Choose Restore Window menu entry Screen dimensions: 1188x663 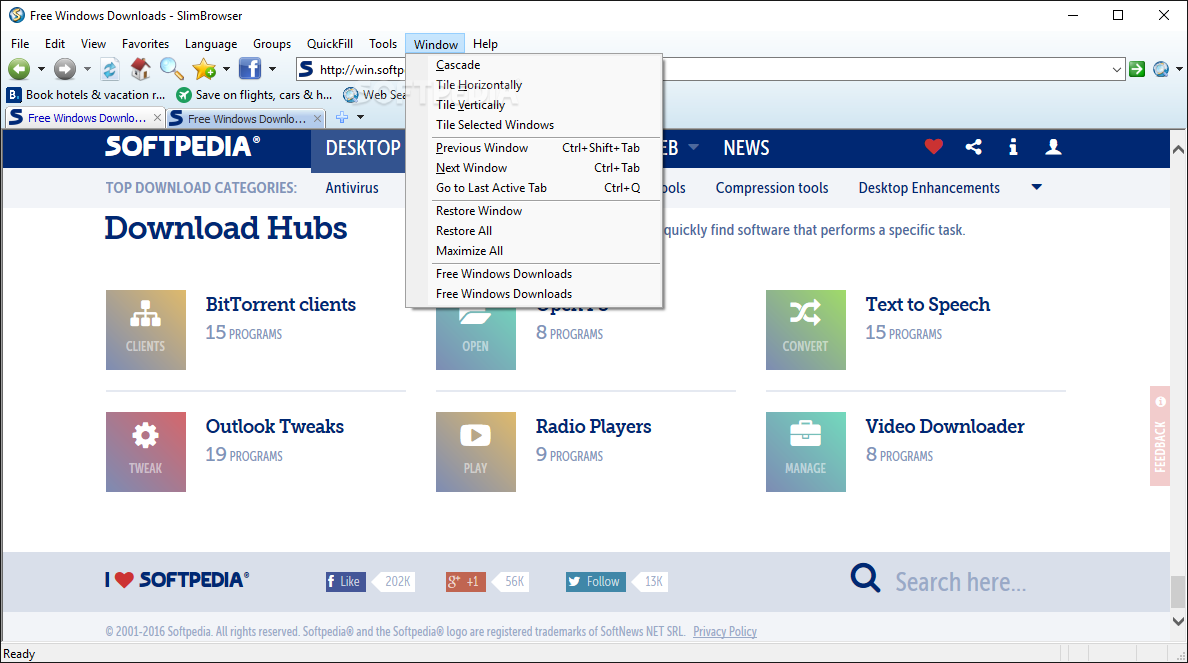coord(533,211)
